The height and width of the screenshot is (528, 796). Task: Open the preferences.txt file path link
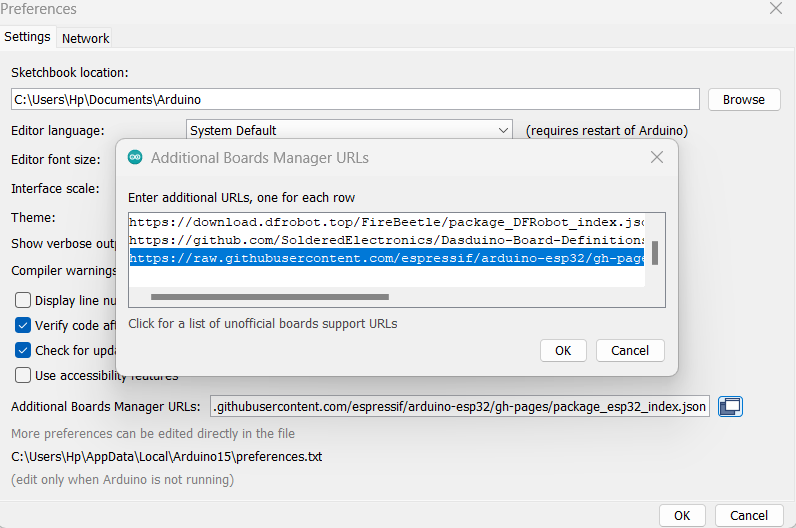coord(167,456)
